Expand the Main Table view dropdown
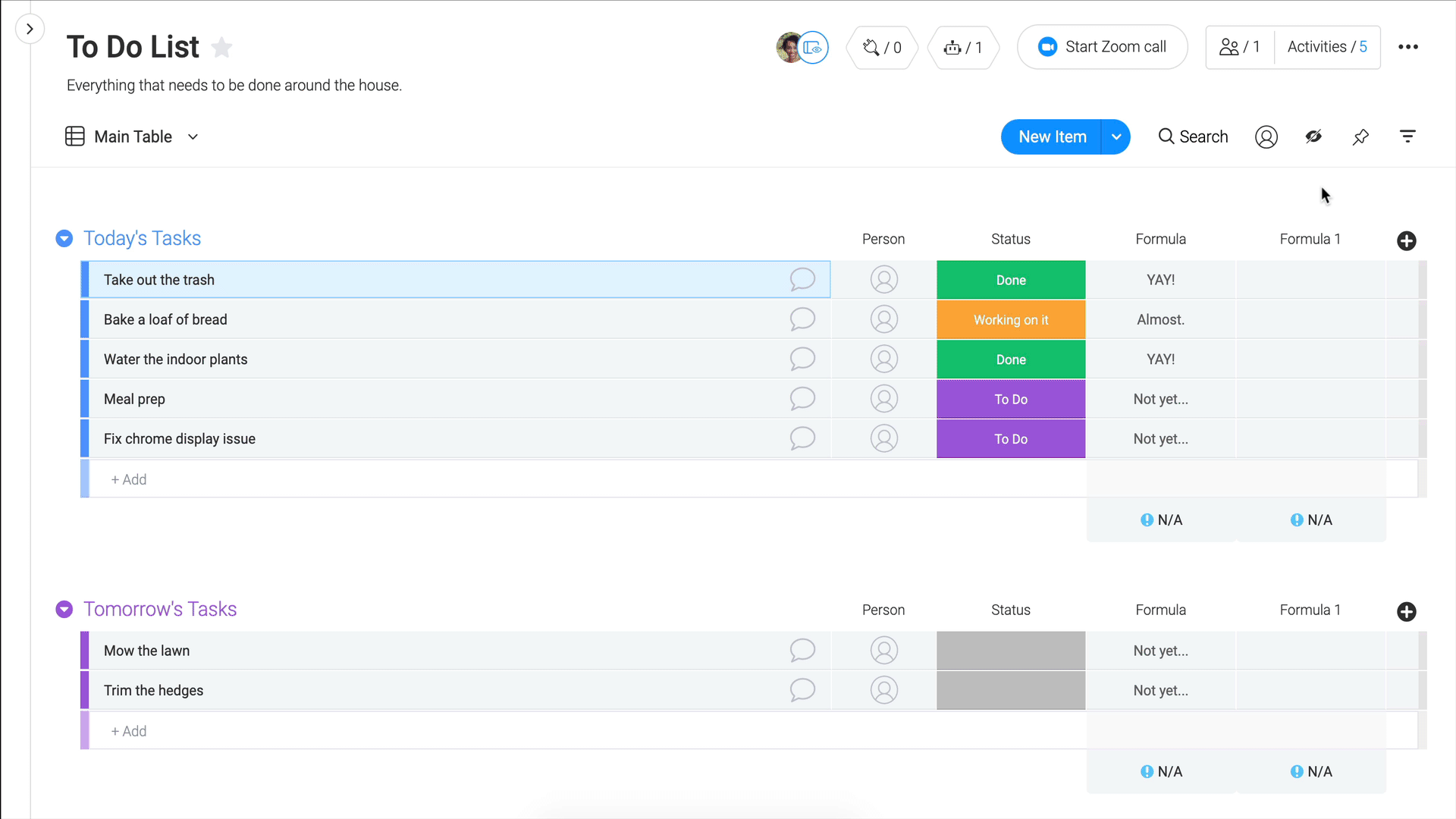Screen dimensions: 1456x819 (193, 137)
